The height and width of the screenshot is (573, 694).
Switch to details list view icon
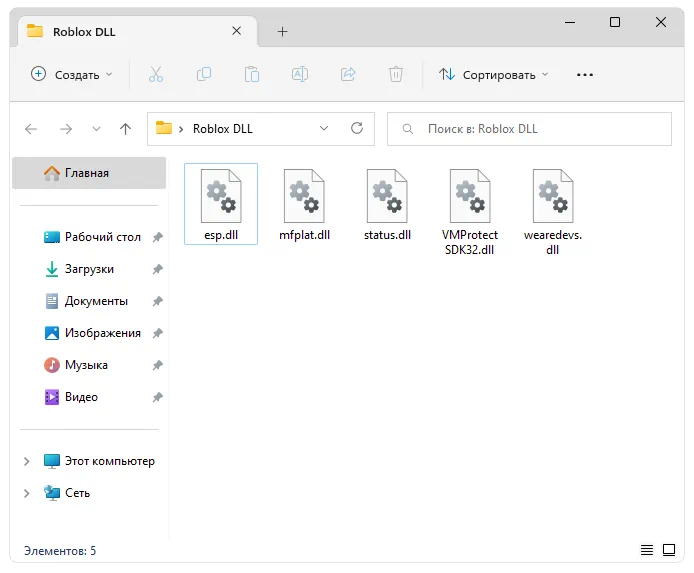[x=647, y=550]
